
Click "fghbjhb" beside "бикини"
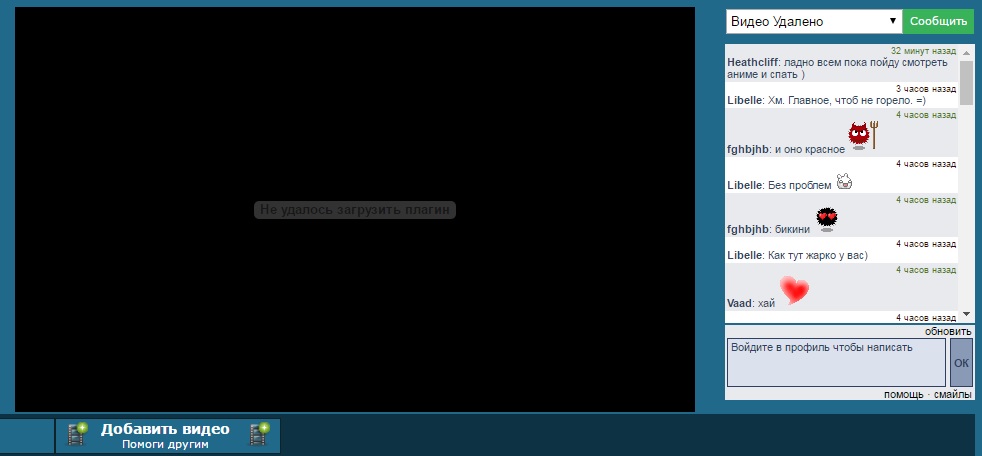tap(748, 229)
